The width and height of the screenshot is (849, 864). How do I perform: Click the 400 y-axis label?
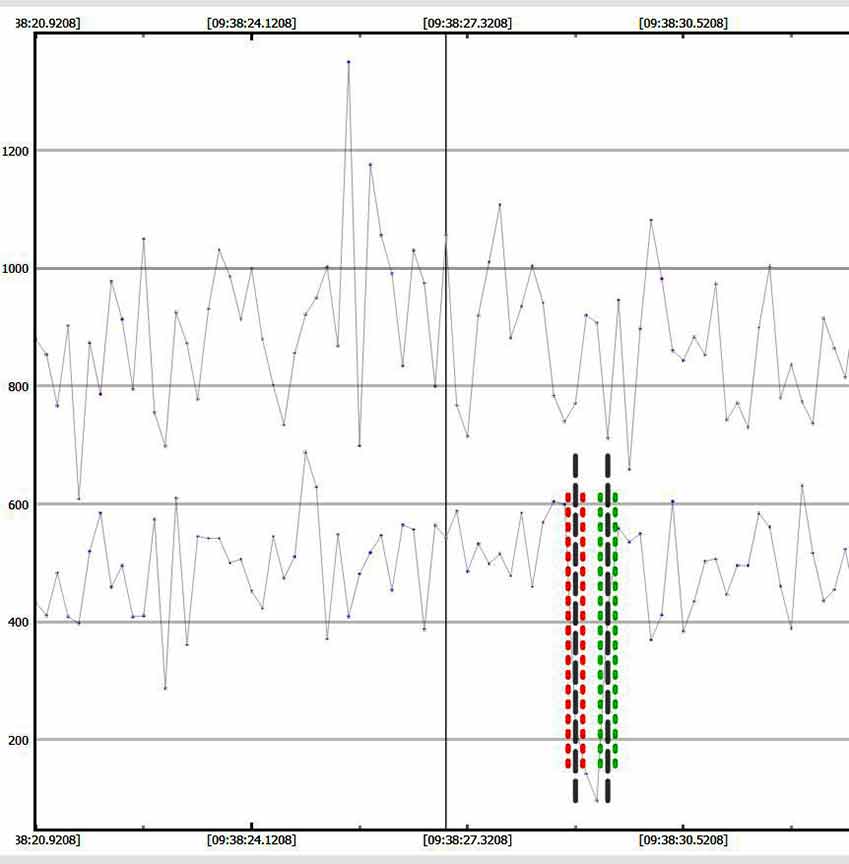pos(18,623)
